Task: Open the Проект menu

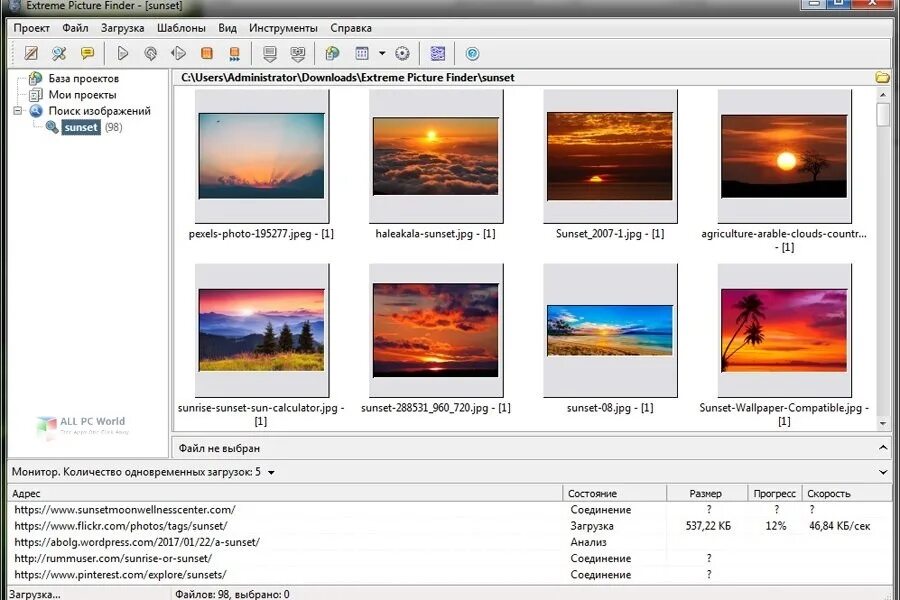Action: [x=32, y=28]
